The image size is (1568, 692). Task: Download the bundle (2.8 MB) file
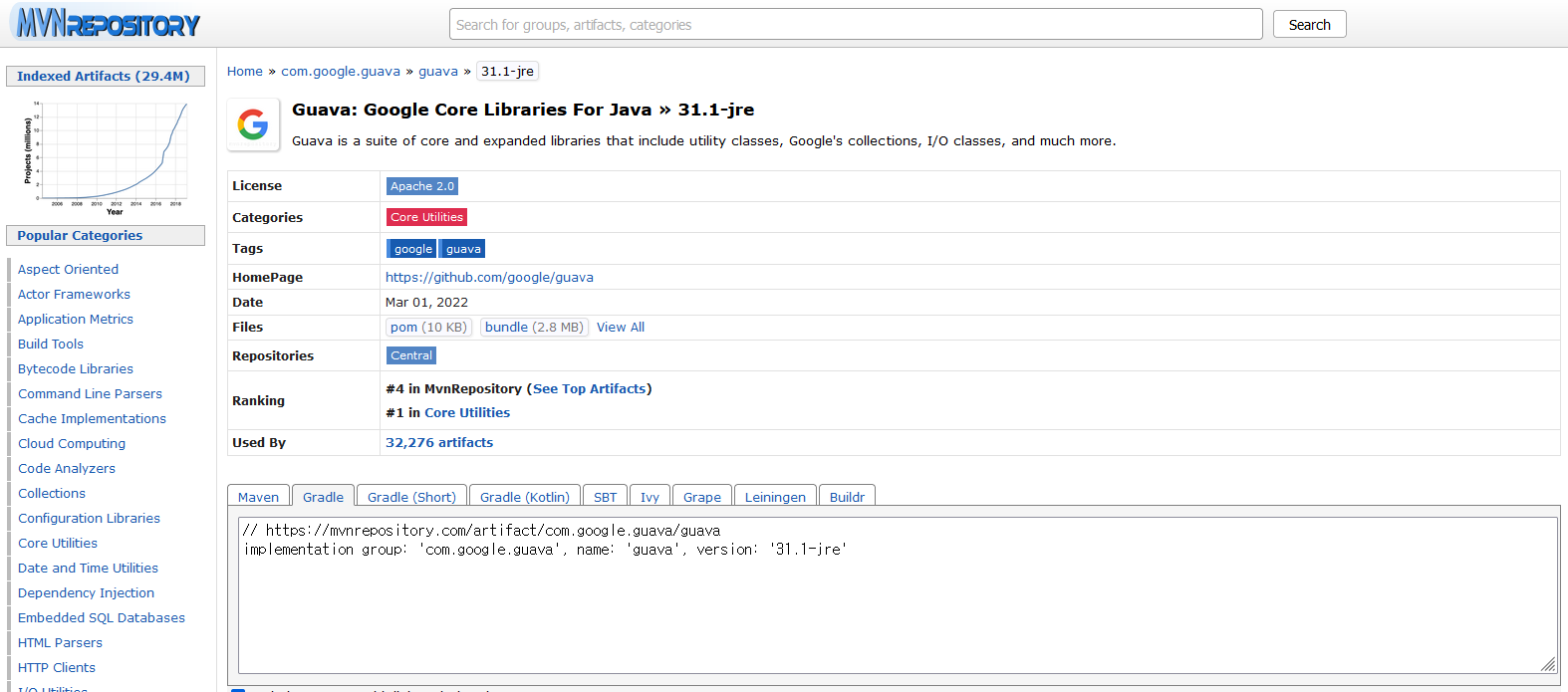(534, 327)
